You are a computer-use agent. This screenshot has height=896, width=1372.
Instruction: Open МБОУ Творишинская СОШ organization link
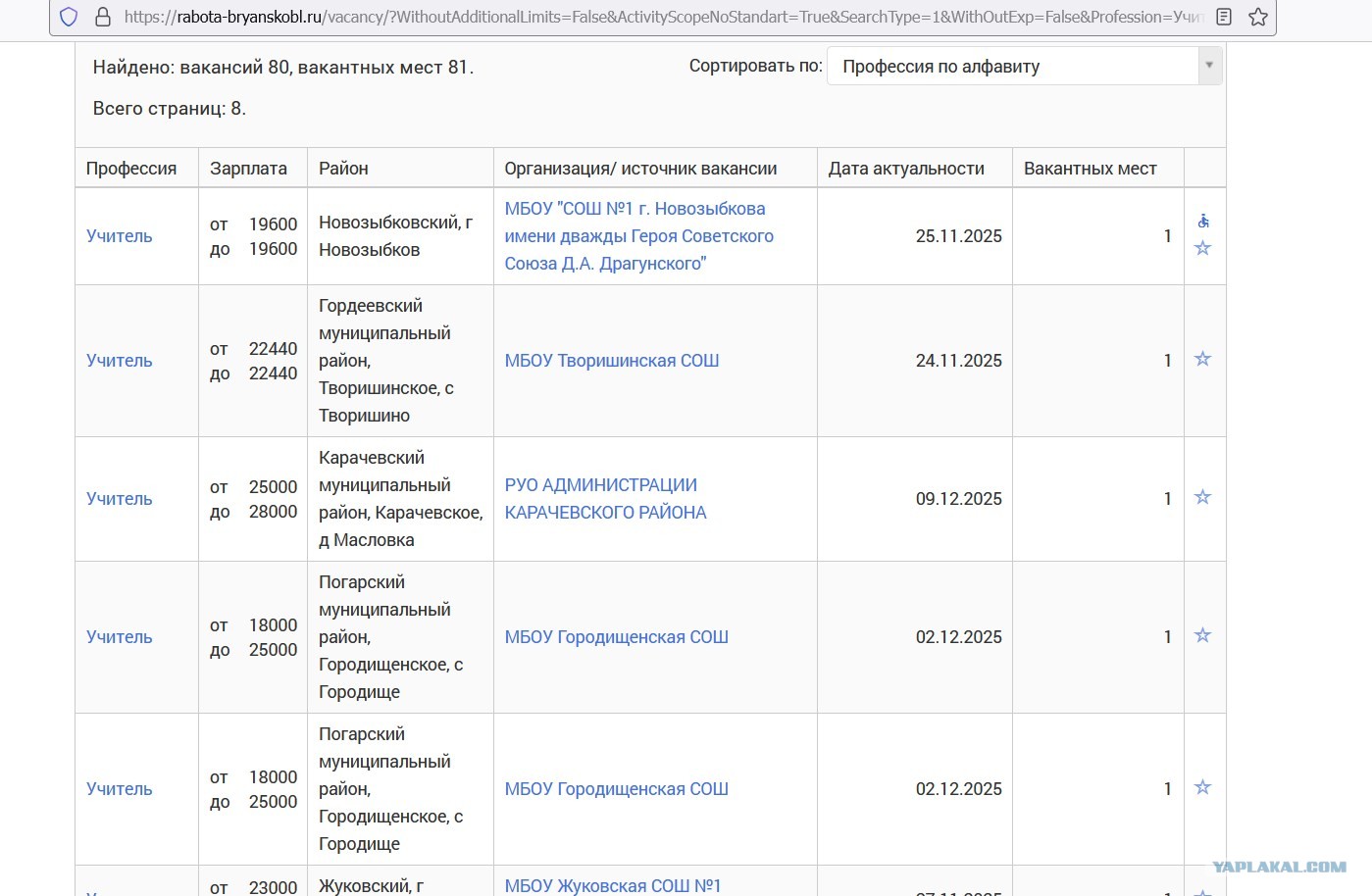pos(612,361)
